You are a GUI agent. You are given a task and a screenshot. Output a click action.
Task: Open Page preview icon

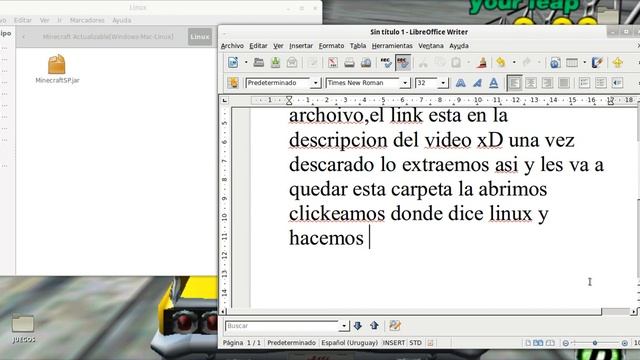pos(366,62)
